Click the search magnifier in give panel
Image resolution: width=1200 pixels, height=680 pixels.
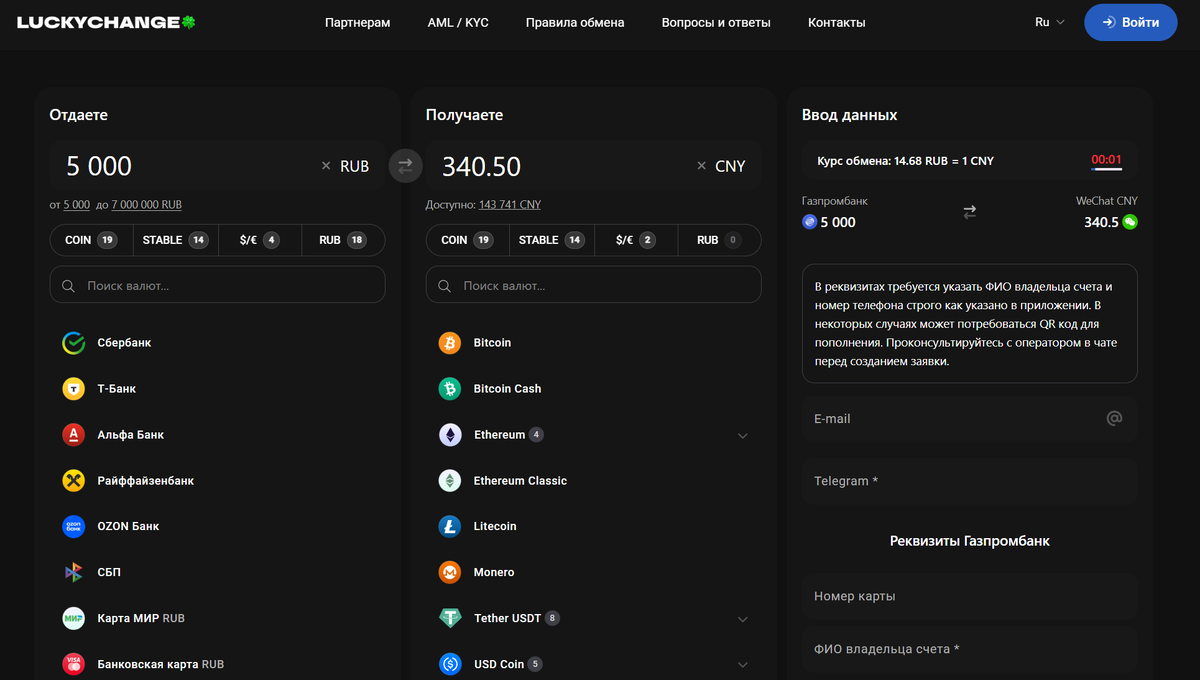pos(69,286)
